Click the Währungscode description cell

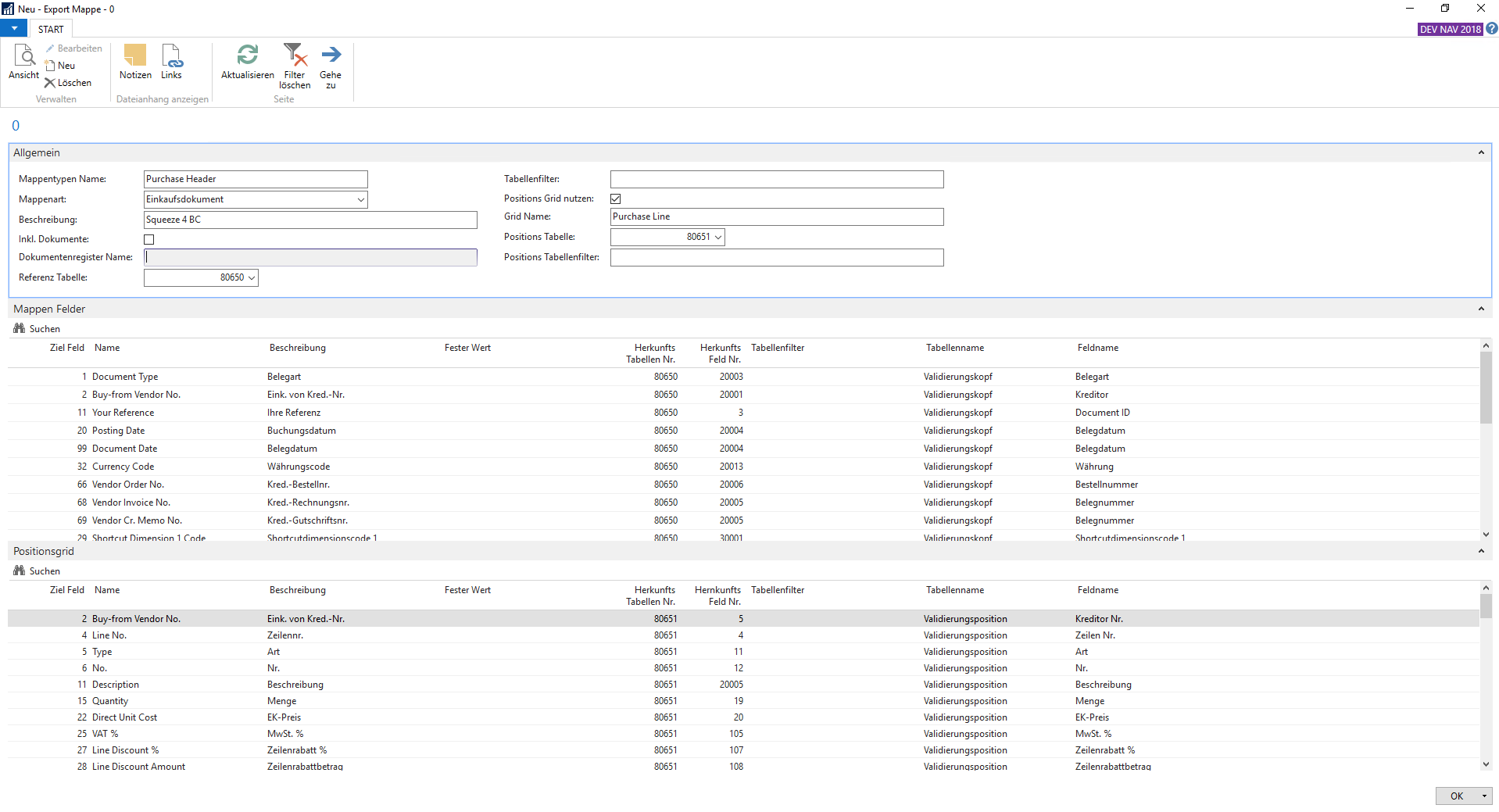299,467
